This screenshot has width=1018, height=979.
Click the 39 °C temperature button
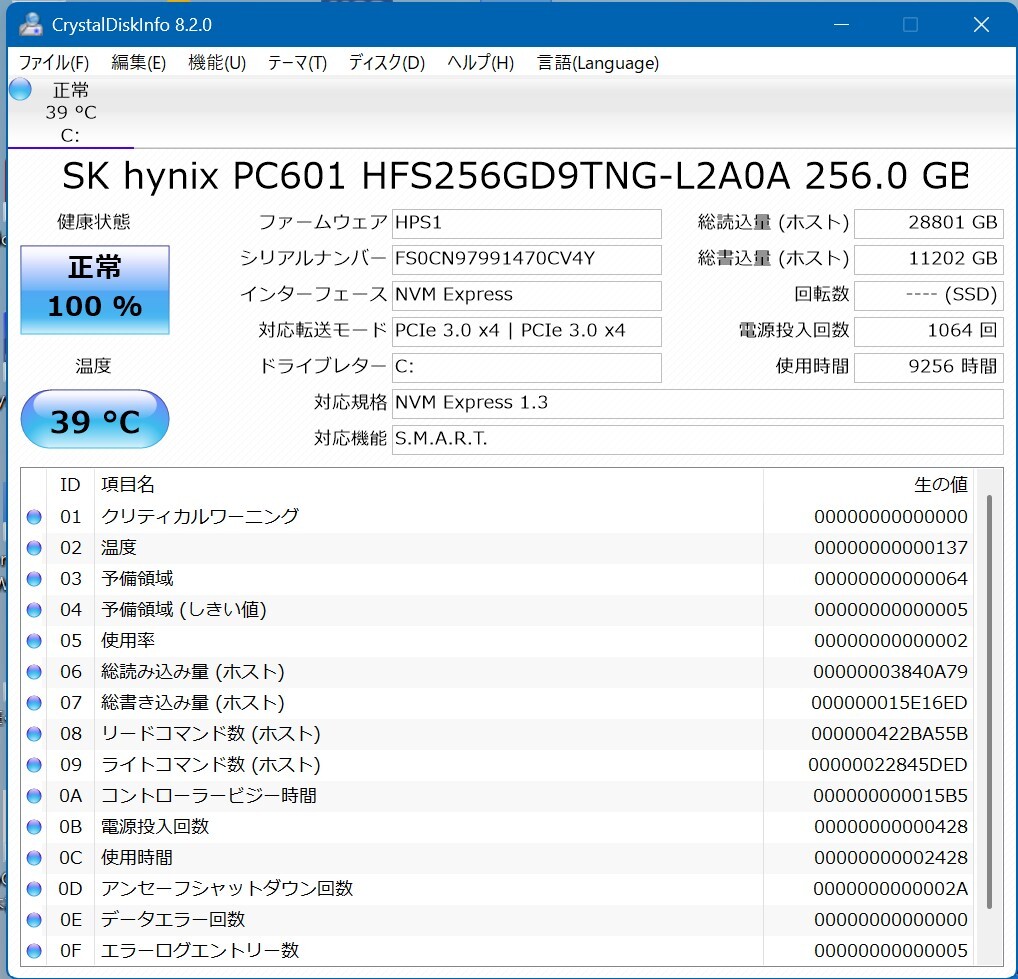95,419
